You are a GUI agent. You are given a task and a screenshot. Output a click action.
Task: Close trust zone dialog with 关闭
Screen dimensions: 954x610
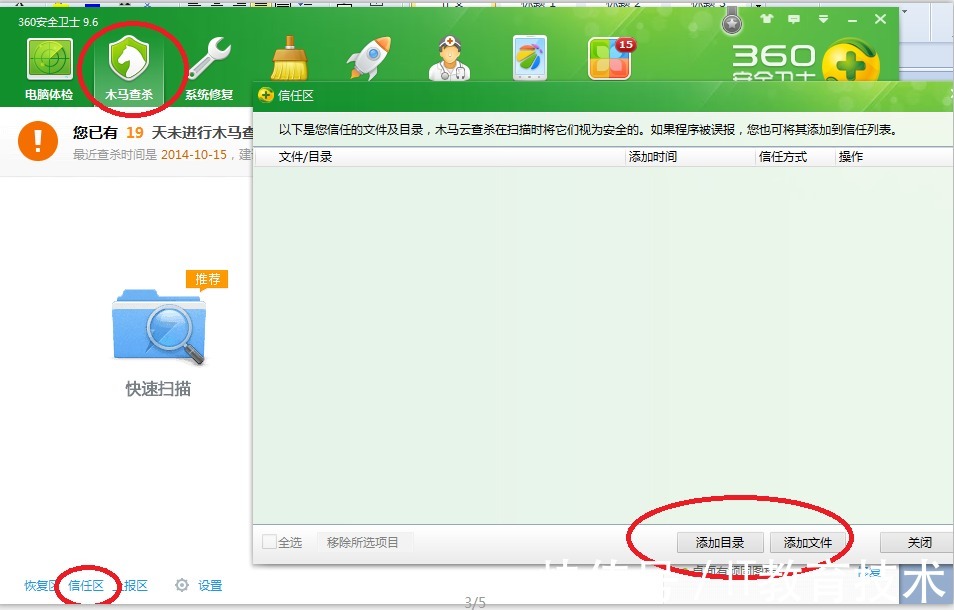pyautogui.click(x=919, y=542)
